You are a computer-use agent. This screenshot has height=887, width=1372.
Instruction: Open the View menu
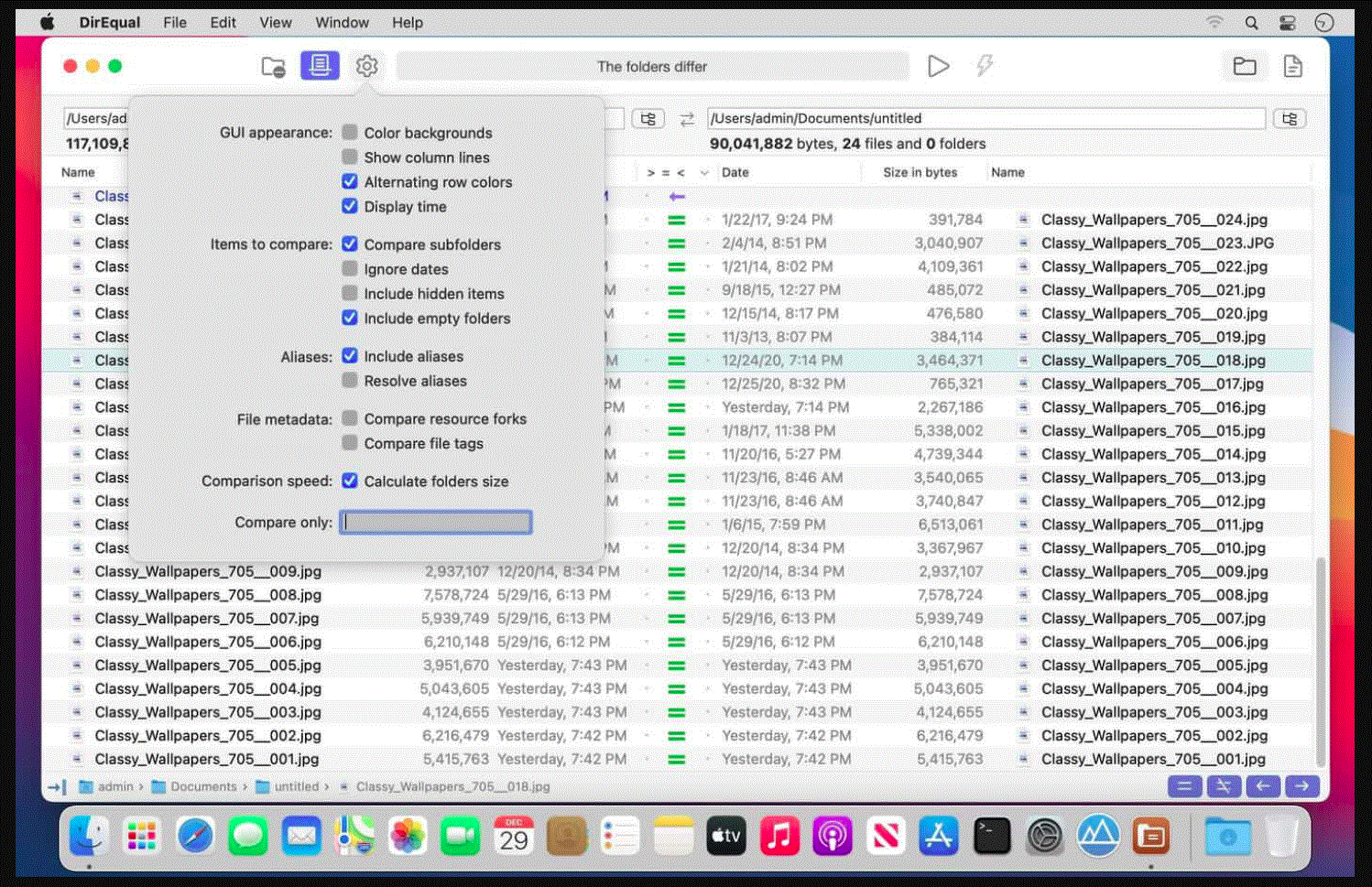[x=275, y=23]
